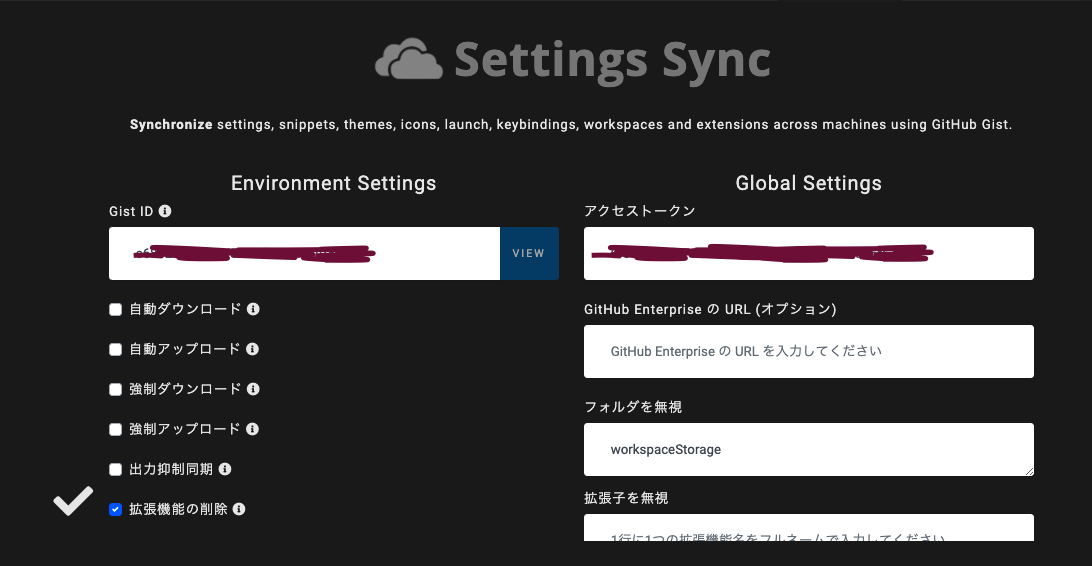The height and width of the screenshot is (566, 1092).
Task: Click the info icon next to Gist ID
Action: point(165,211)
